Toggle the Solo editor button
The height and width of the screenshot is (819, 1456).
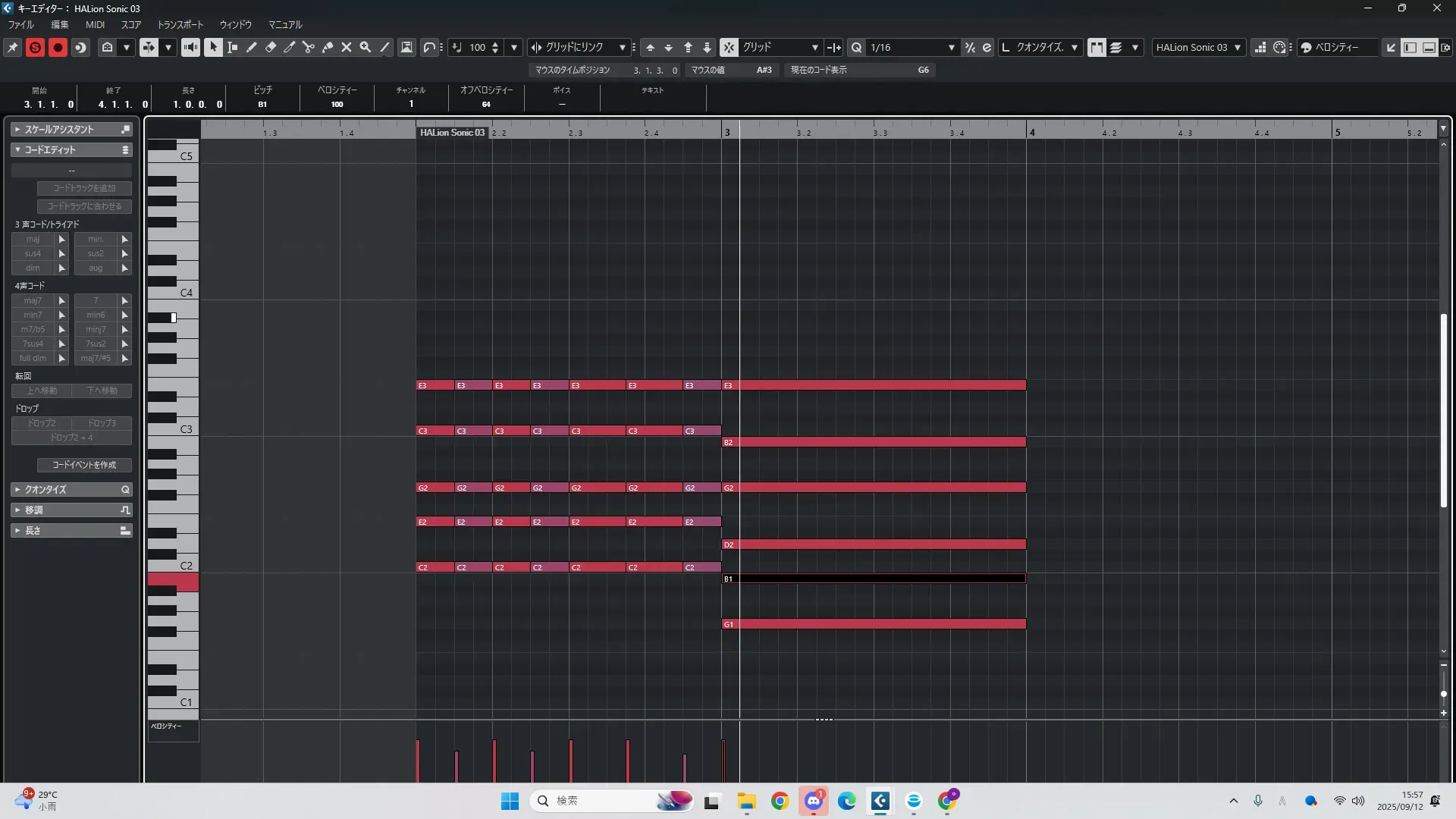[x=35, y=47]
